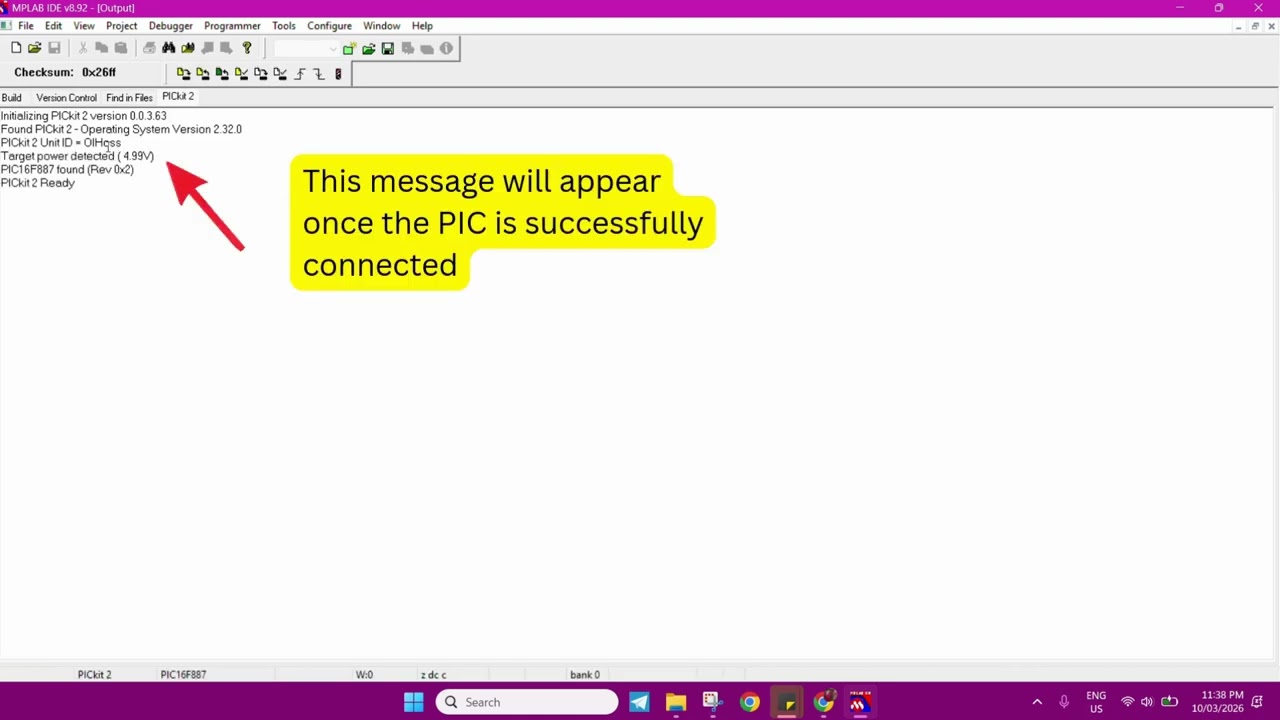Screen dimensions: 1280x720
Task: Expand the hidden system tray icons chevron
Action: click(1037, 702)
